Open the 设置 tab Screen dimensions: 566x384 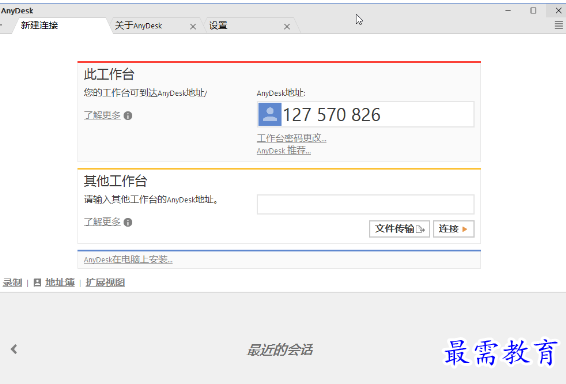(218, 26)
